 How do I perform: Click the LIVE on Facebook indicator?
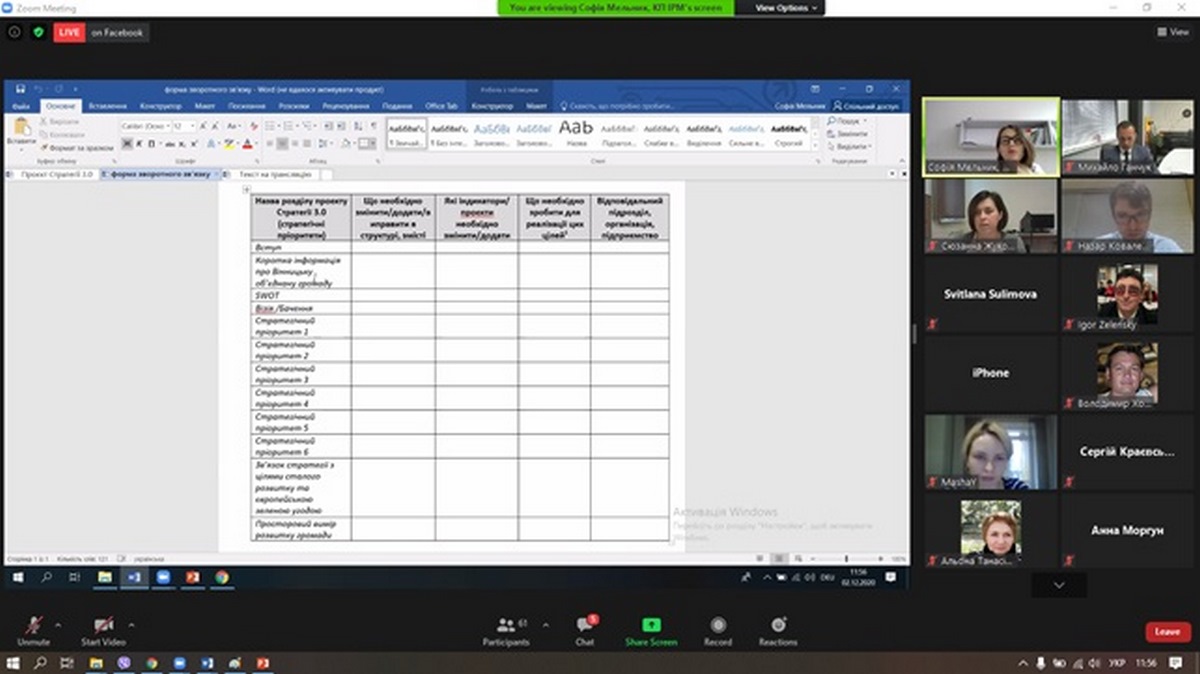[x=100, y=32]
